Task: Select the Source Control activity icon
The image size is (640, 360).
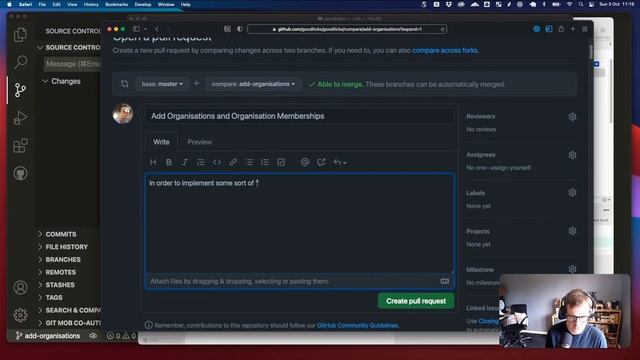Action: point(20,90)
